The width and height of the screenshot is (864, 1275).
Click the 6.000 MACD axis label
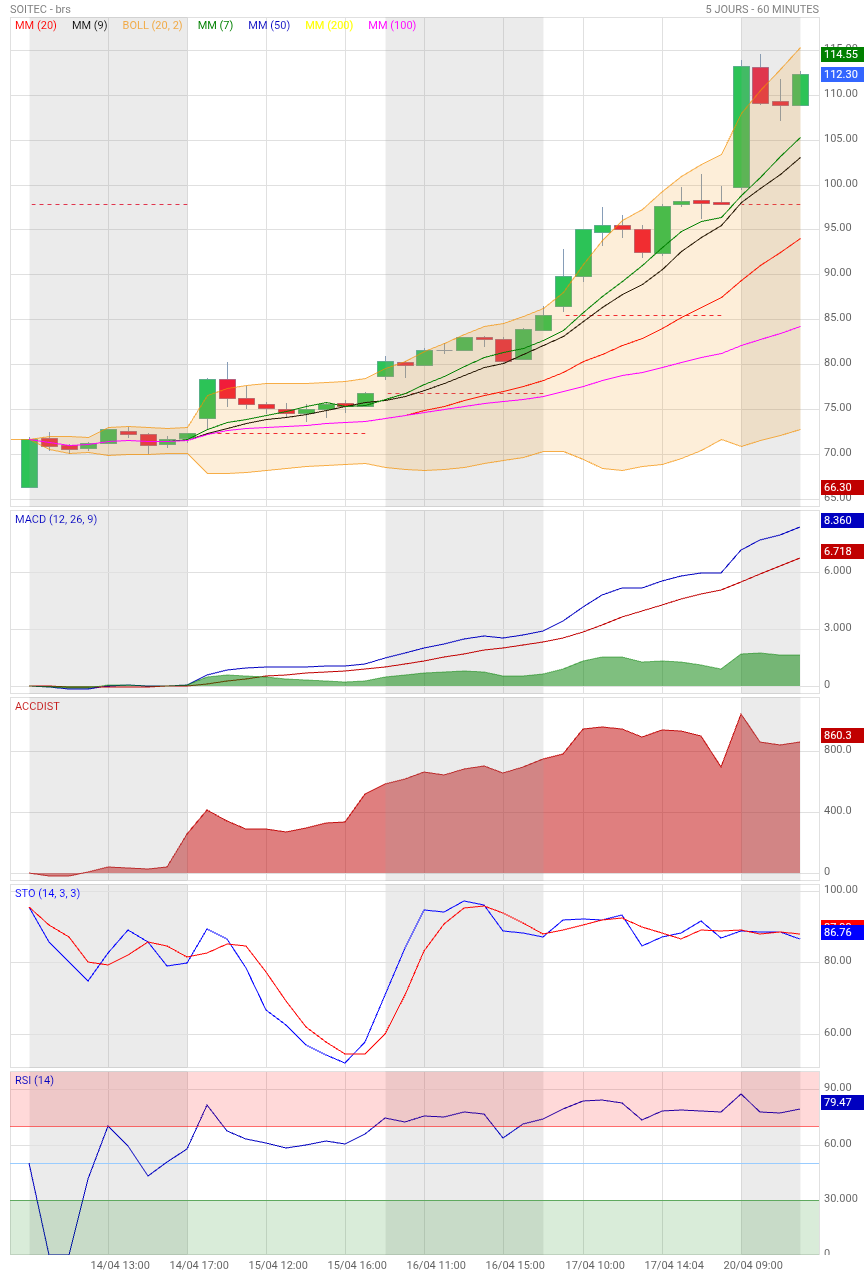[x=838, y=570]
